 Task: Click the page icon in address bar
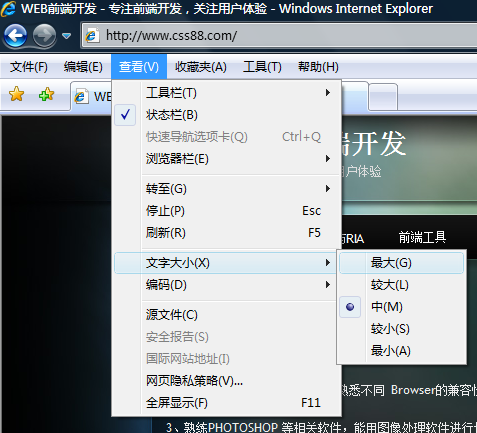tap(92, 35)
